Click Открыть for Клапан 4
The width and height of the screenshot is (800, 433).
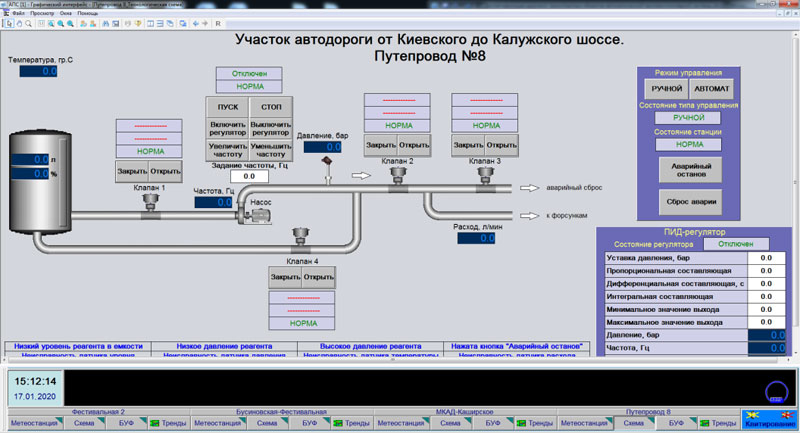click(318, 277)
